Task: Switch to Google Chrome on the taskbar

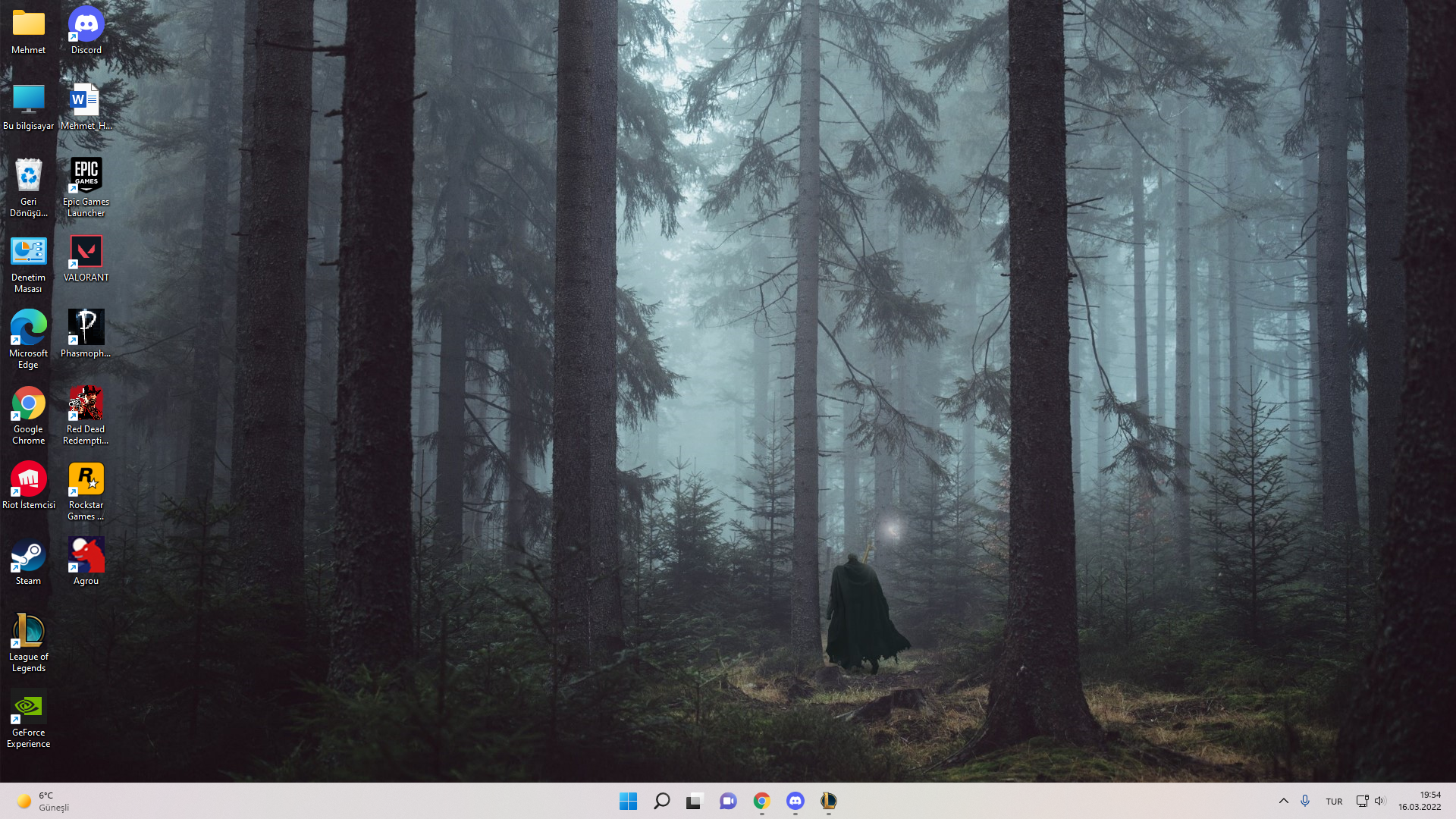Action: [761, 801]
